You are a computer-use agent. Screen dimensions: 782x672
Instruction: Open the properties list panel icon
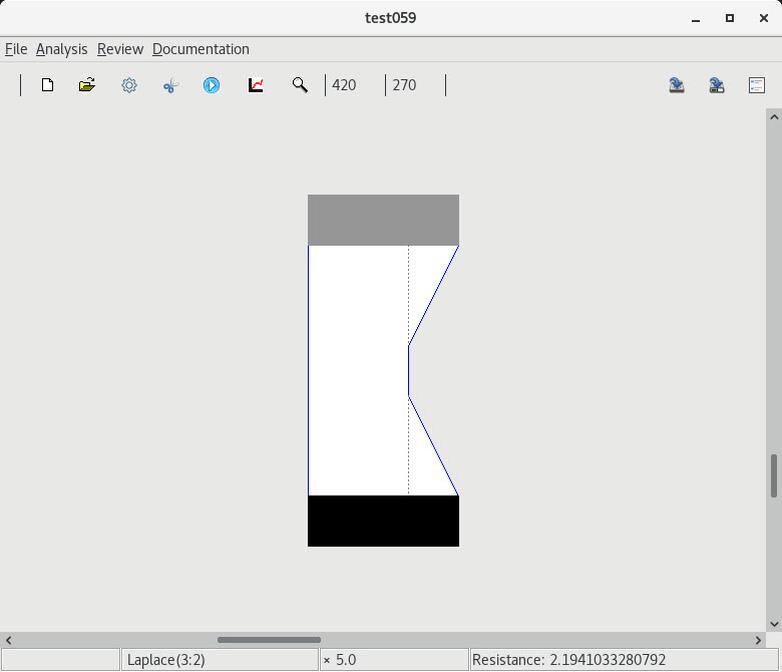pos(757,85)
